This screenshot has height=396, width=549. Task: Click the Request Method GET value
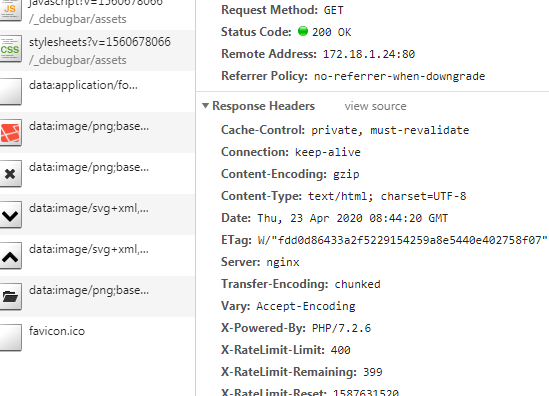pyautogui.click(x=334, y=10)
